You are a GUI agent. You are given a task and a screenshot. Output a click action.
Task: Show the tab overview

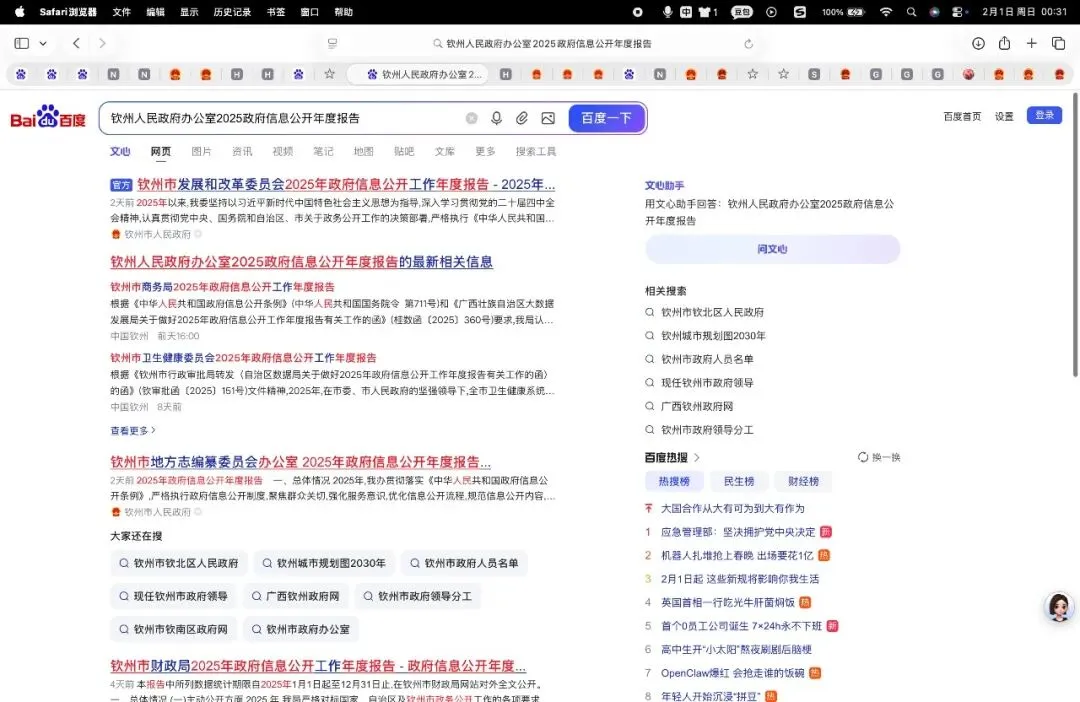[x=1059, y=43]
